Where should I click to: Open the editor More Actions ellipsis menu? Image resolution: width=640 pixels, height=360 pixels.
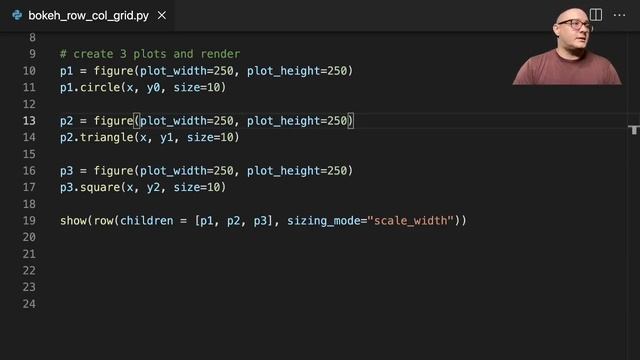pyautogui.click(x=619, y=15)
